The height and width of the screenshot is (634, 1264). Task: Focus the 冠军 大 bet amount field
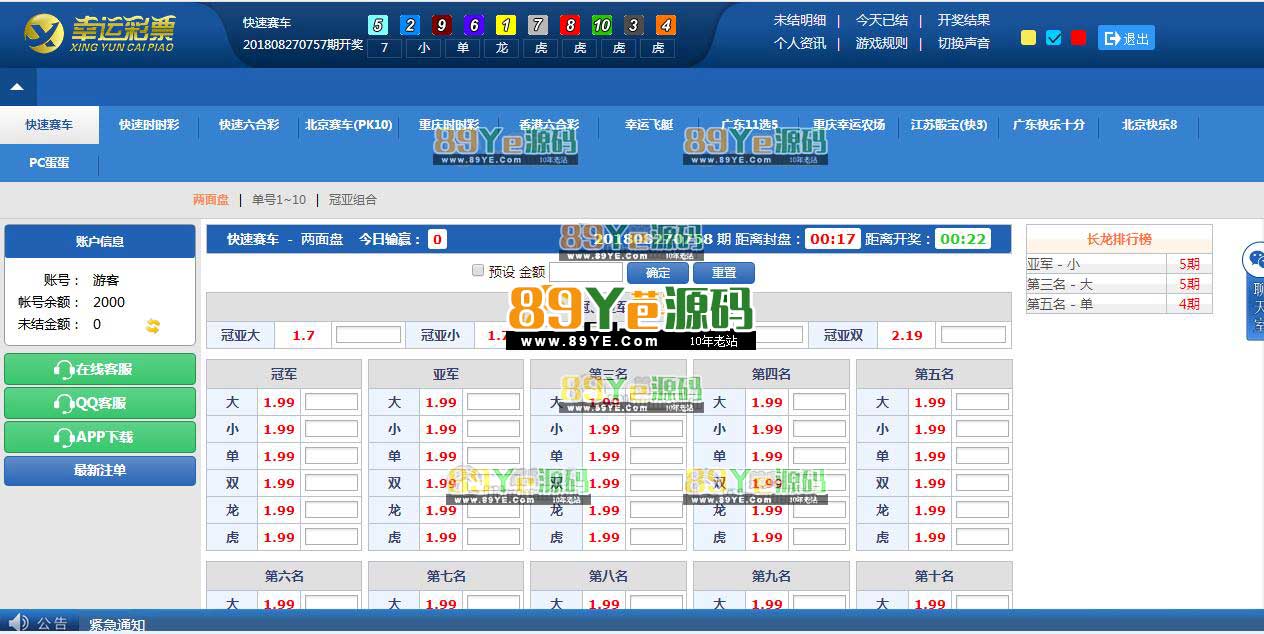pyautogui.click(x=331, y=402)
